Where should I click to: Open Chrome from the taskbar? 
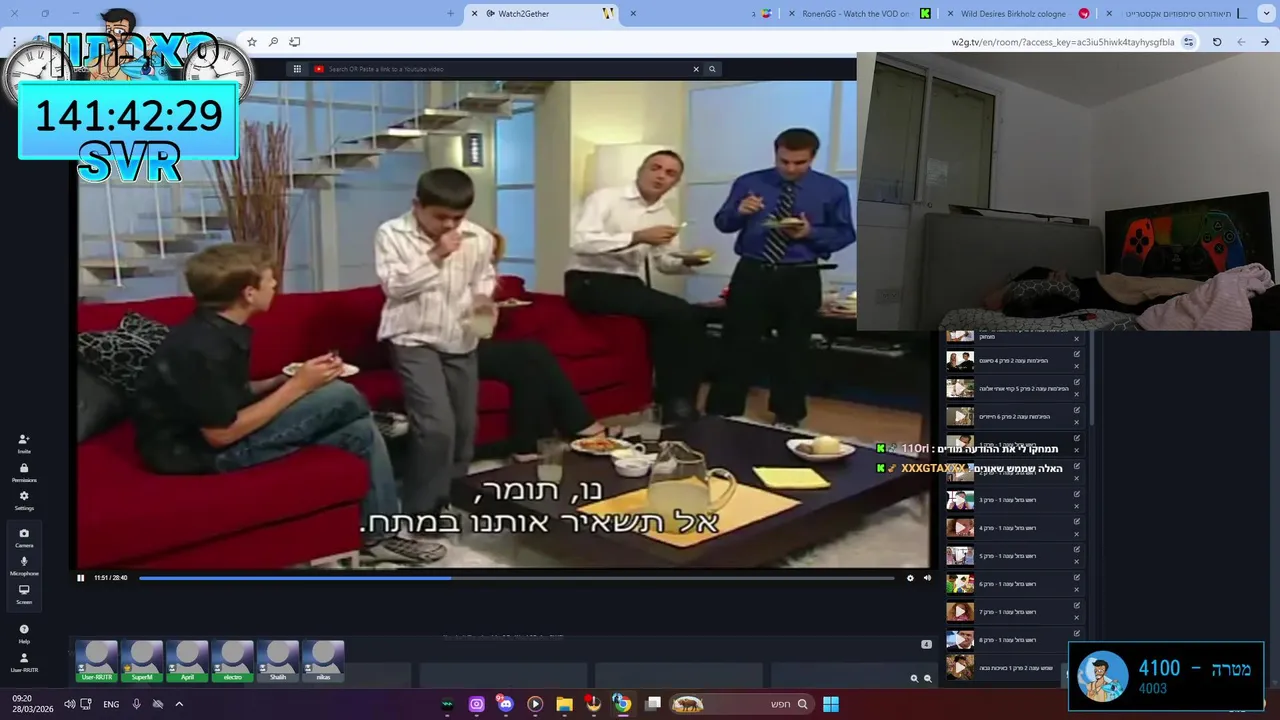pyautogui.click(x=622, y=704)
